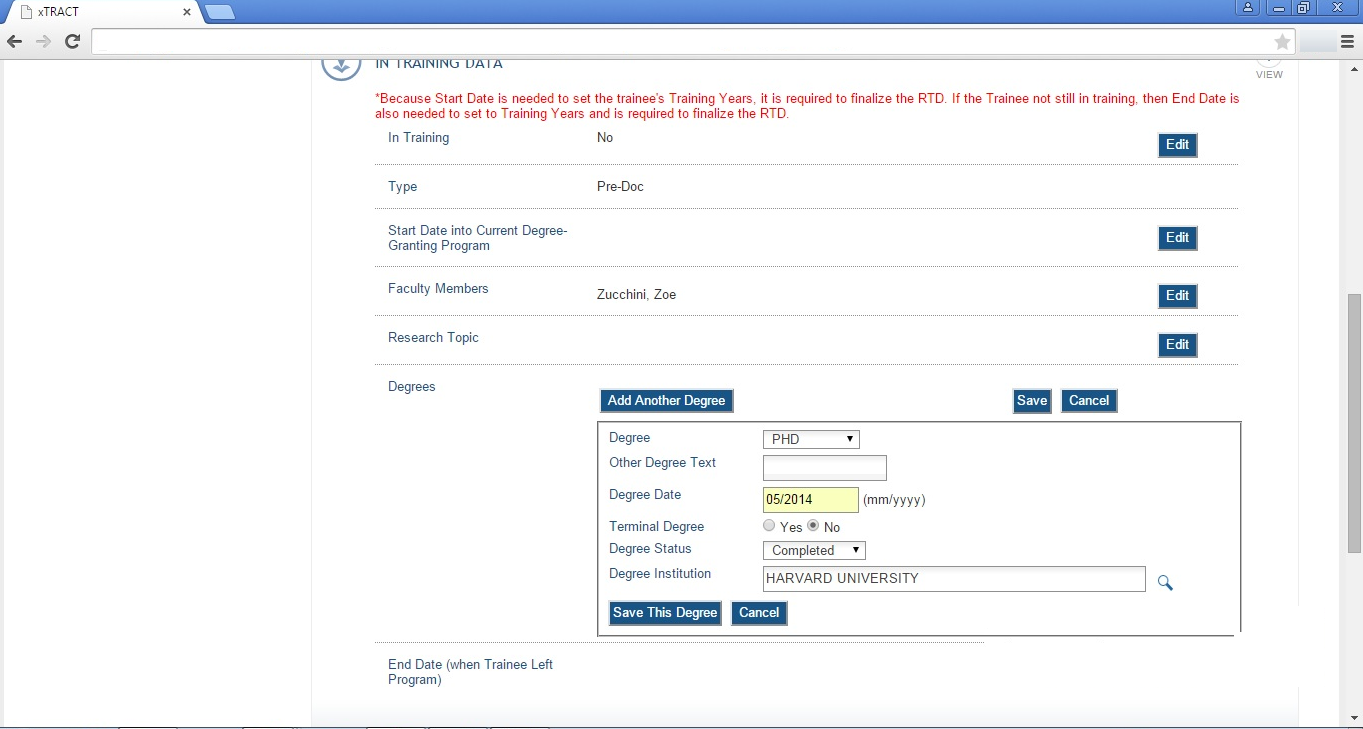The height and width of the screenshot is (729, 1363).
Task: Click the browser forward arrow
Action: pos(43,41)
